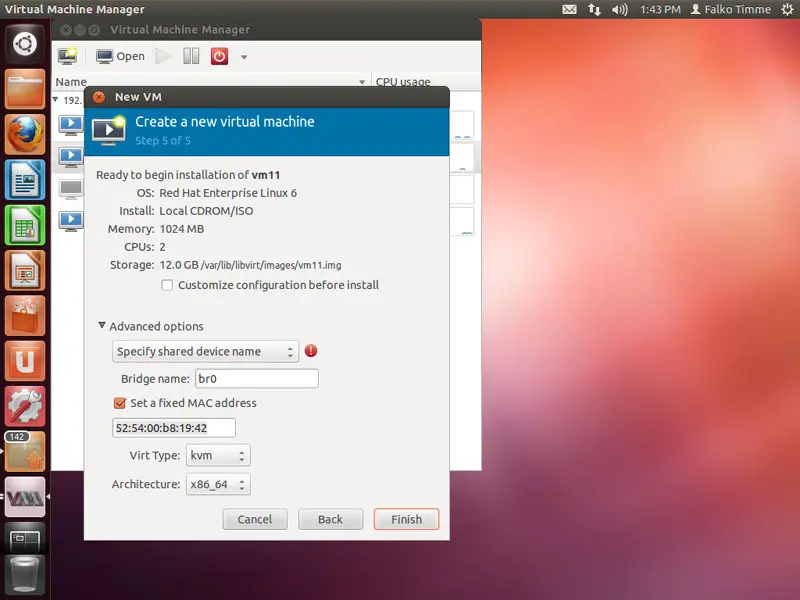Click the mail envelope indicator in top panel

[x=569, y=9]
